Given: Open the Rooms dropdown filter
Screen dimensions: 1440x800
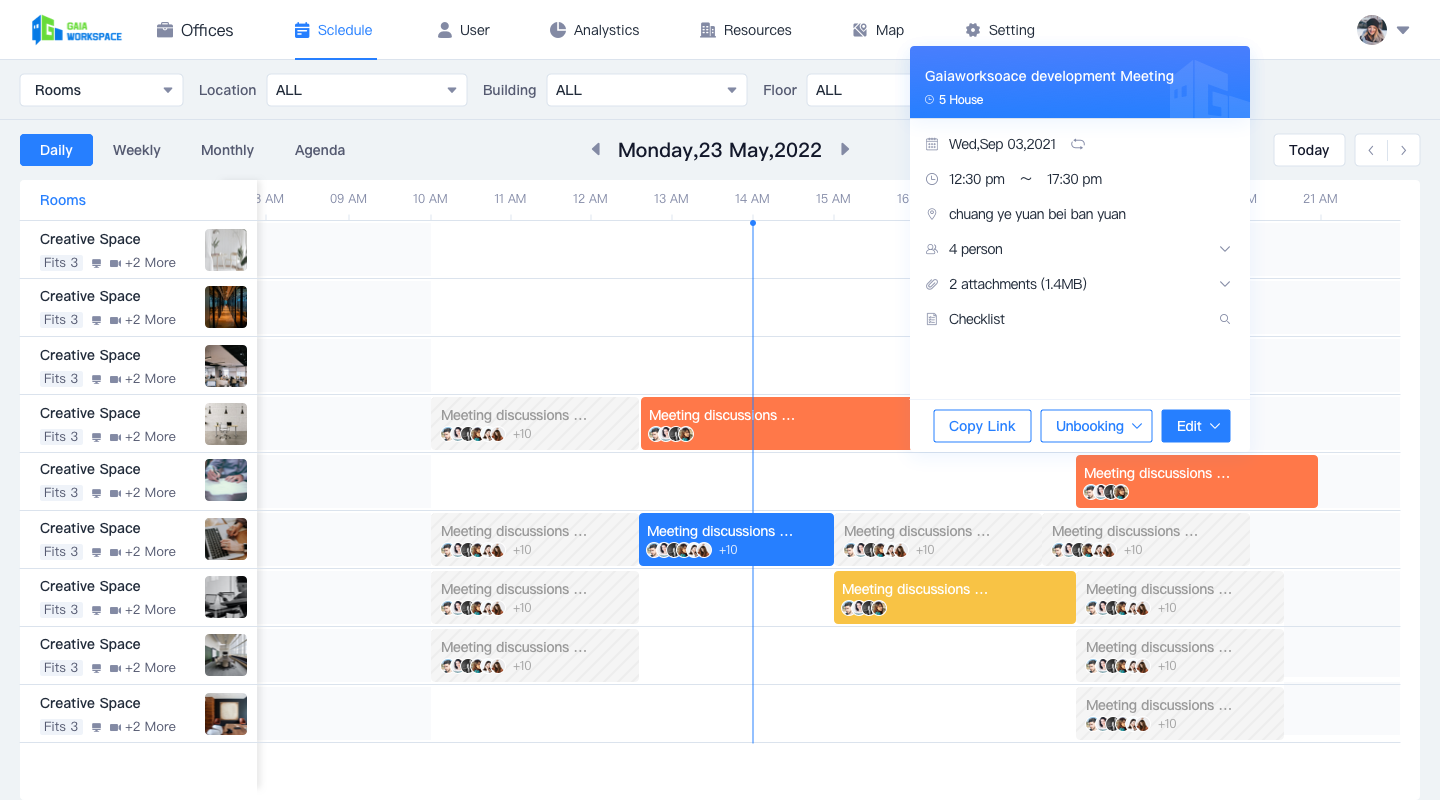Looking at the screenshot, I should point(101,90).
